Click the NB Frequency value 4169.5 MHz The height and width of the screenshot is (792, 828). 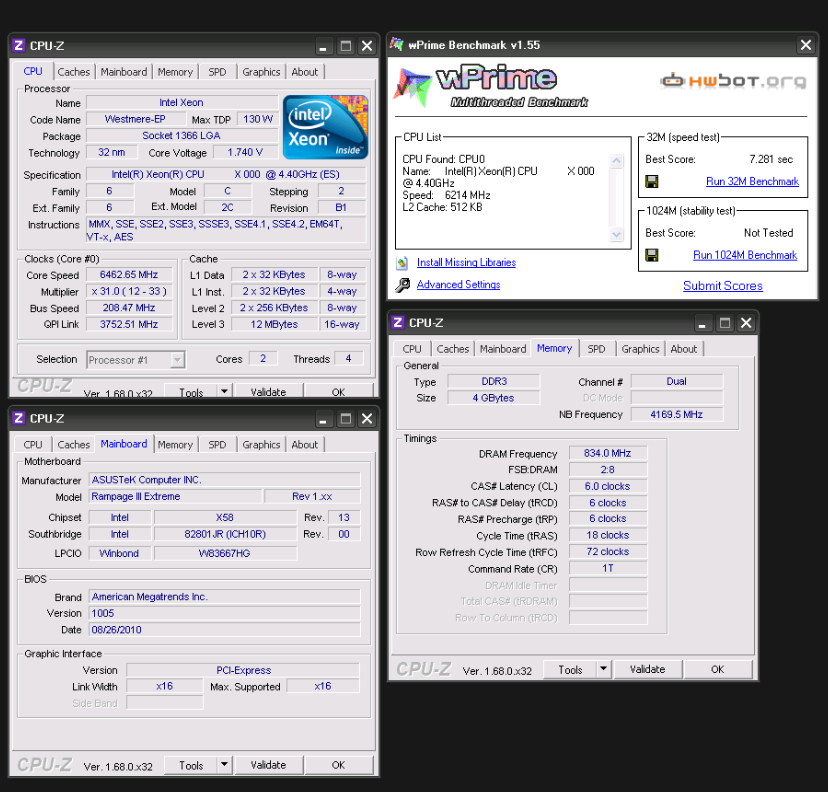676,414
